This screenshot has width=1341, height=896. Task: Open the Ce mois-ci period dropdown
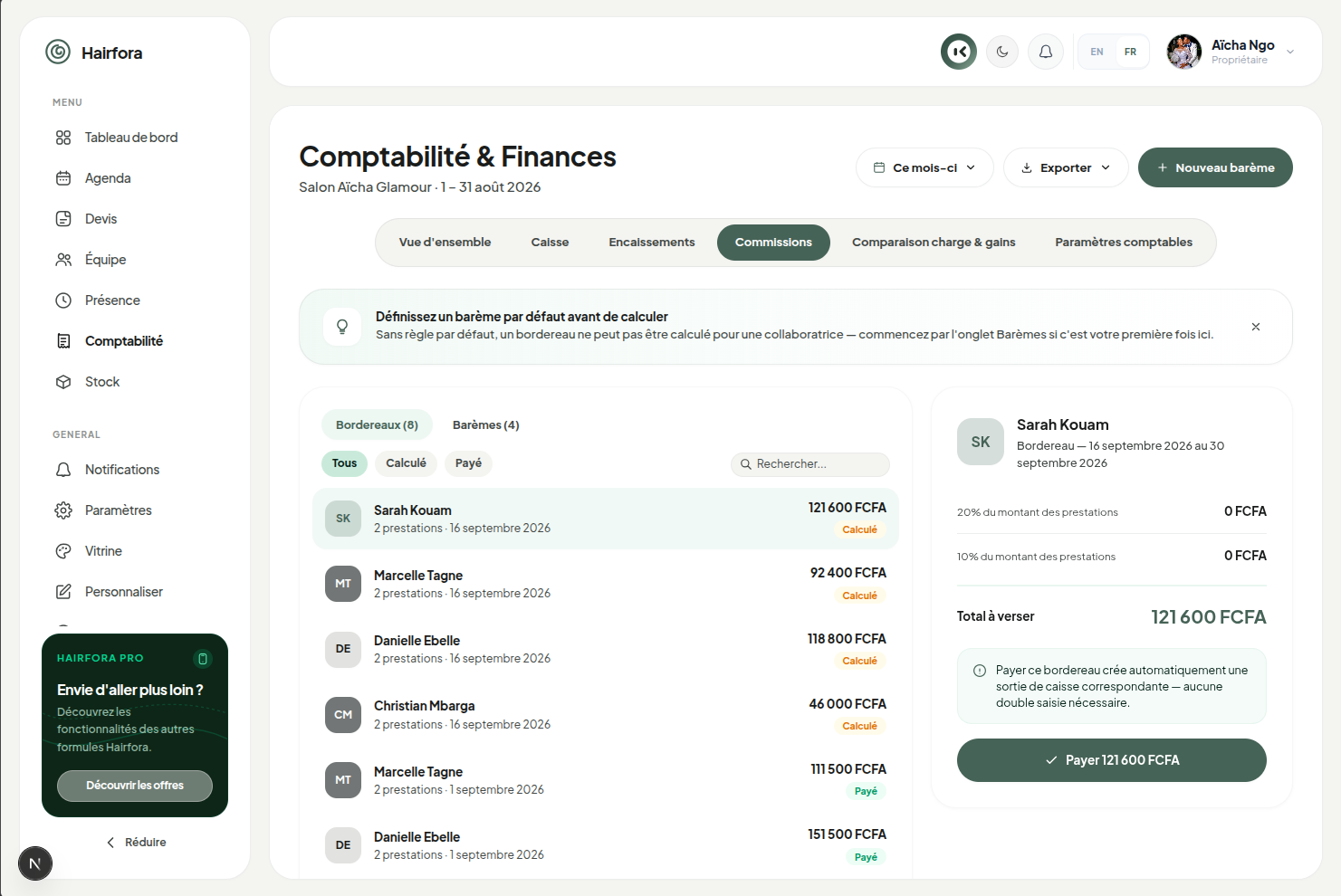pos(924,167)
